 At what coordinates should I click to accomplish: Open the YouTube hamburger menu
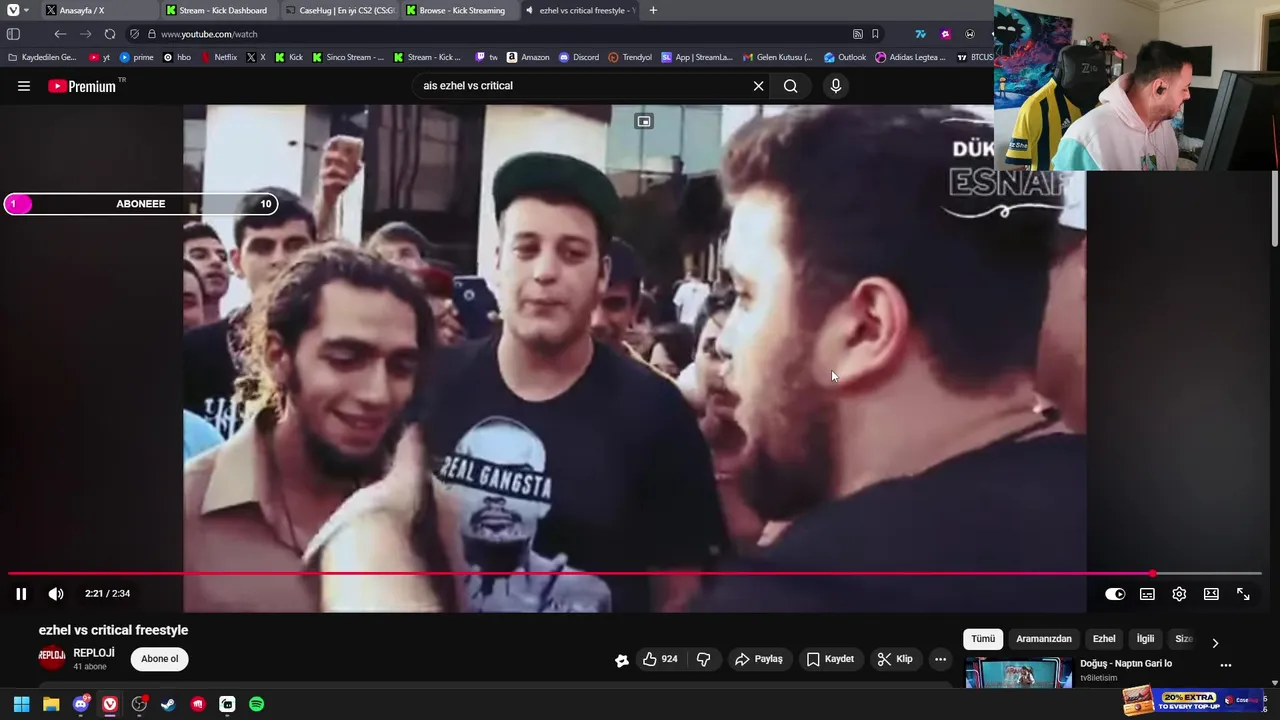tap(24, 86)
